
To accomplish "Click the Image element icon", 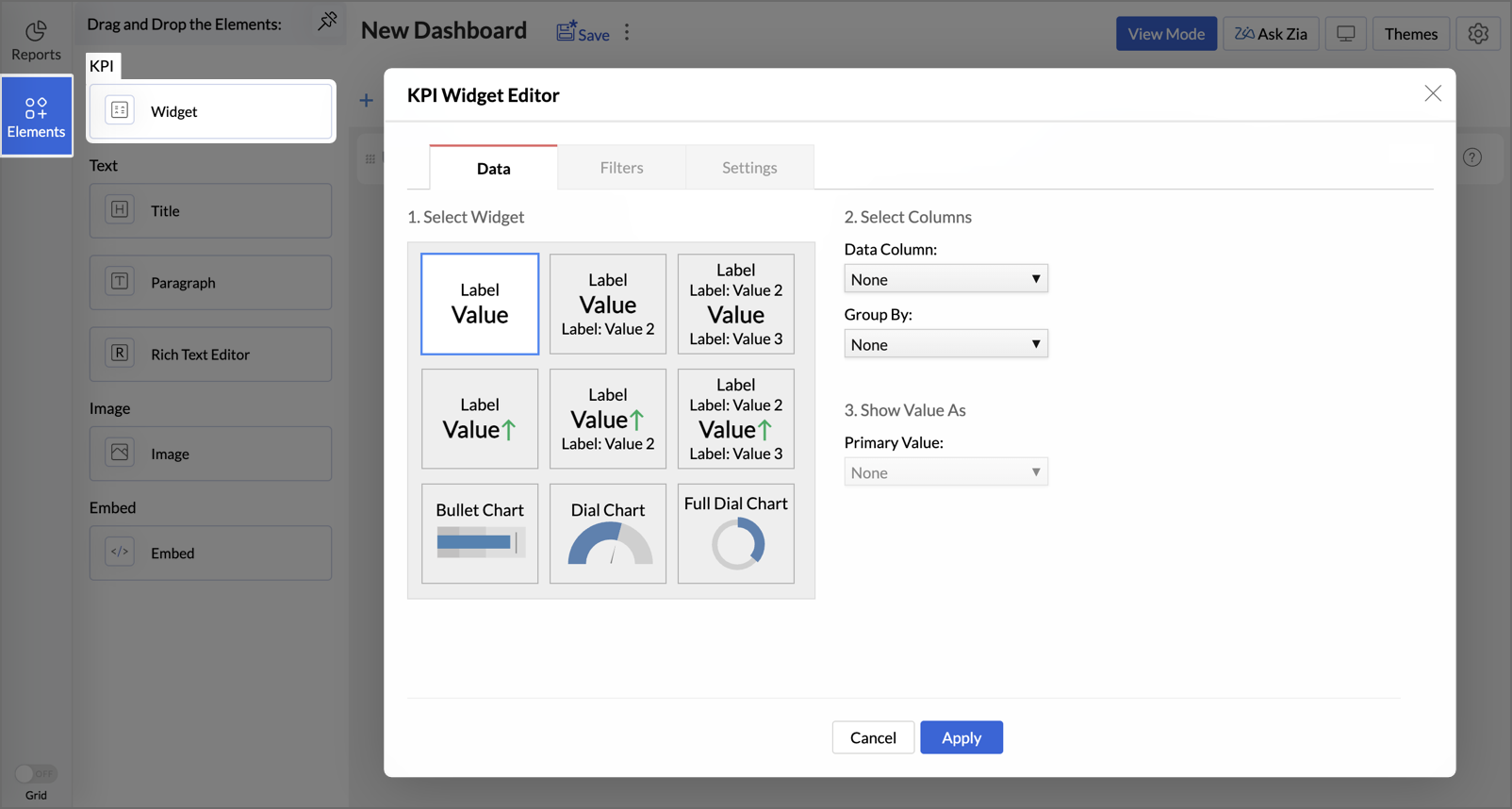I will point(120,453).
